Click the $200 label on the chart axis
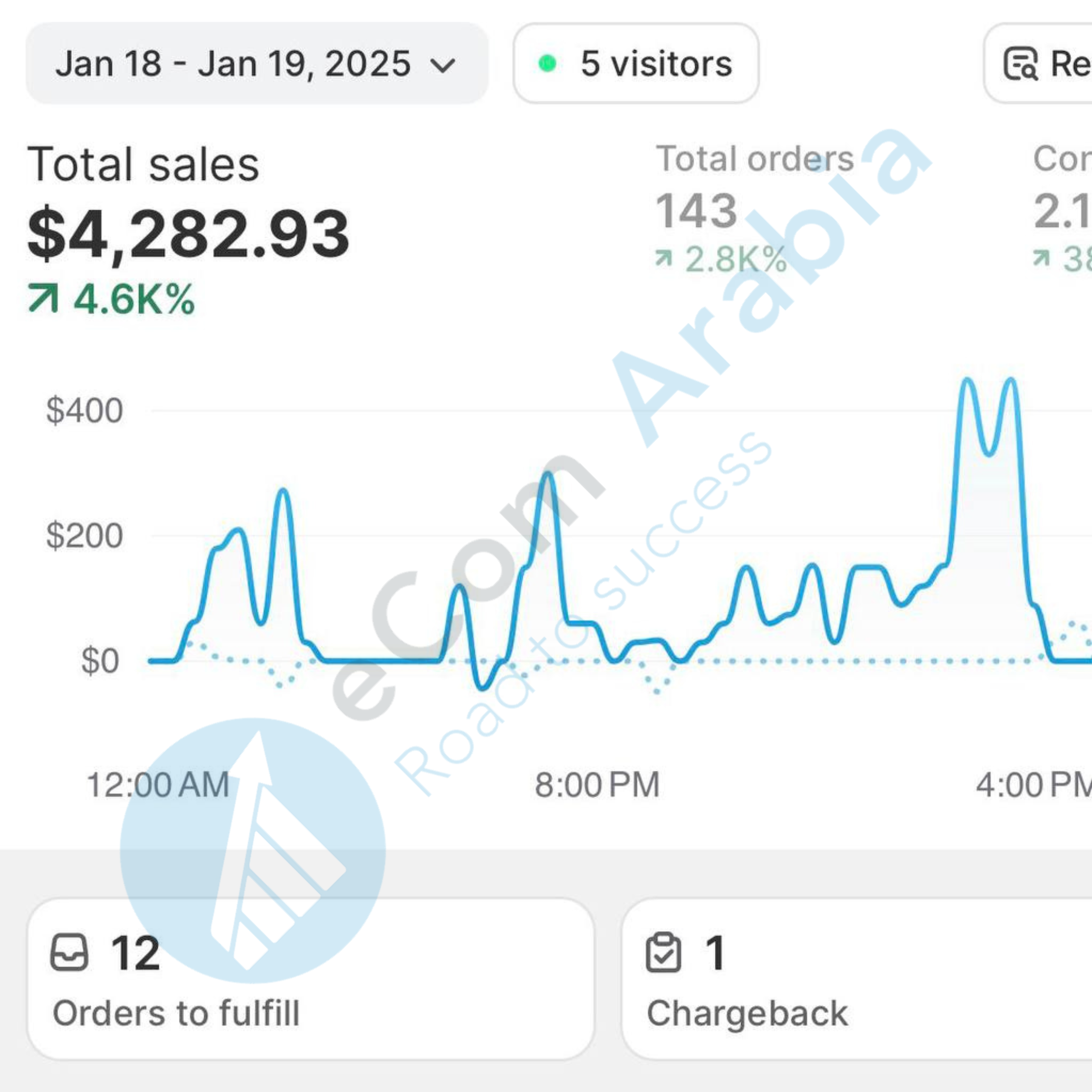 (85, 535)
